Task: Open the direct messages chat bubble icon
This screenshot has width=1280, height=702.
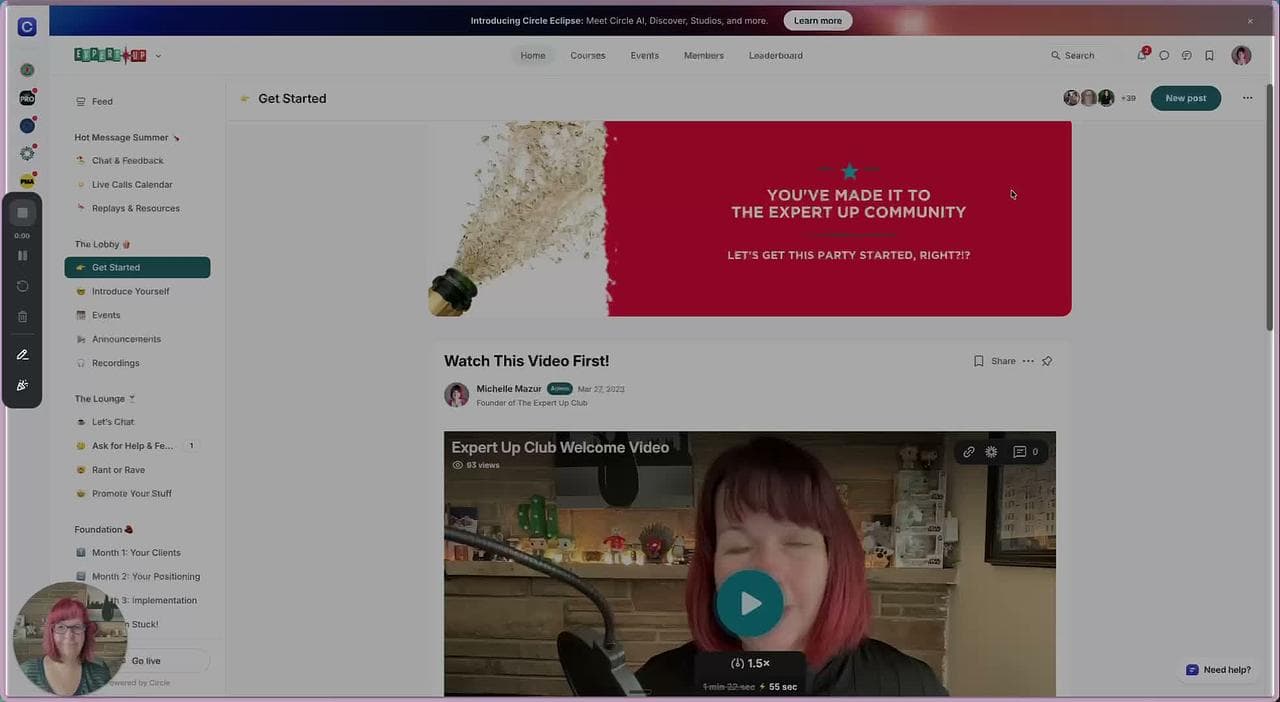Action: click(1164, 56)
